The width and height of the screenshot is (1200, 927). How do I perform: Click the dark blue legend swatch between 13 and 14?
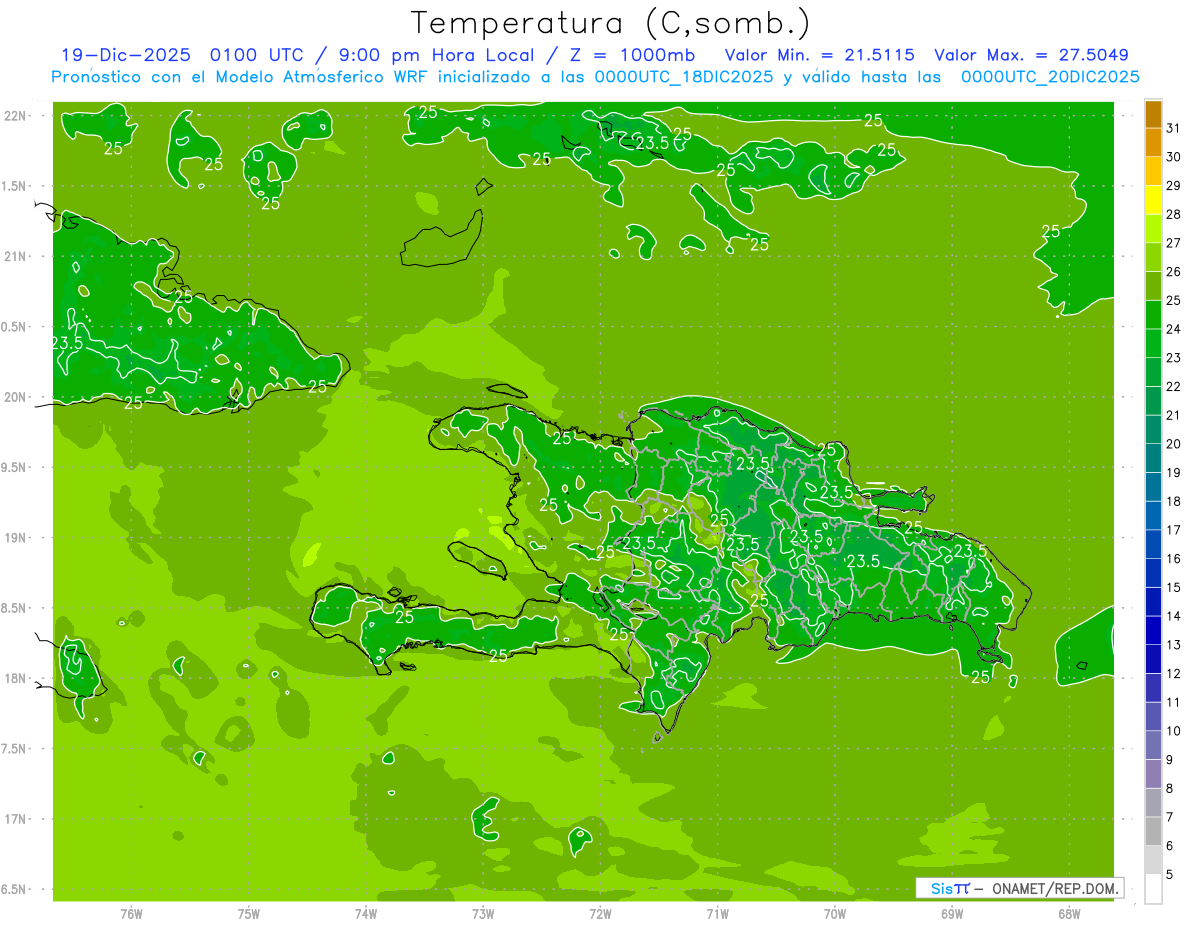1153,630
